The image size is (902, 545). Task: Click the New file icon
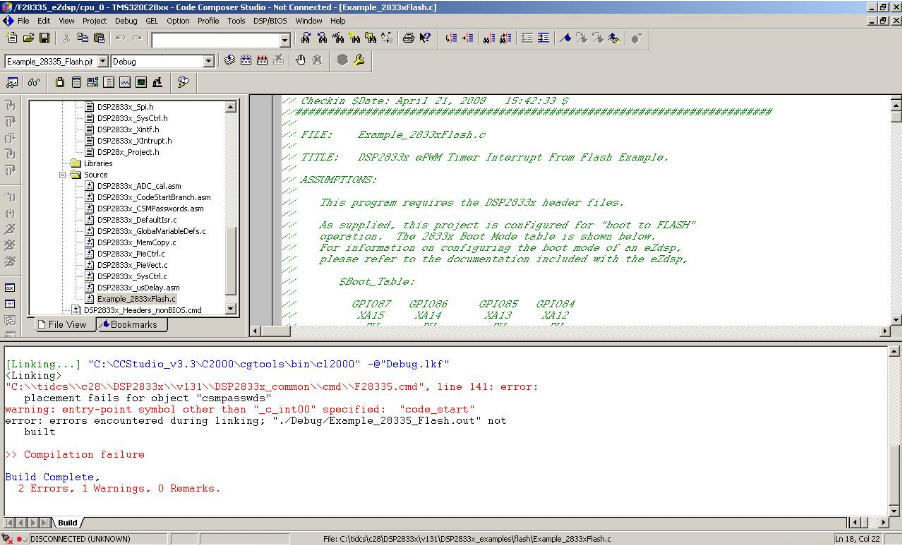(x=12, y=38)
